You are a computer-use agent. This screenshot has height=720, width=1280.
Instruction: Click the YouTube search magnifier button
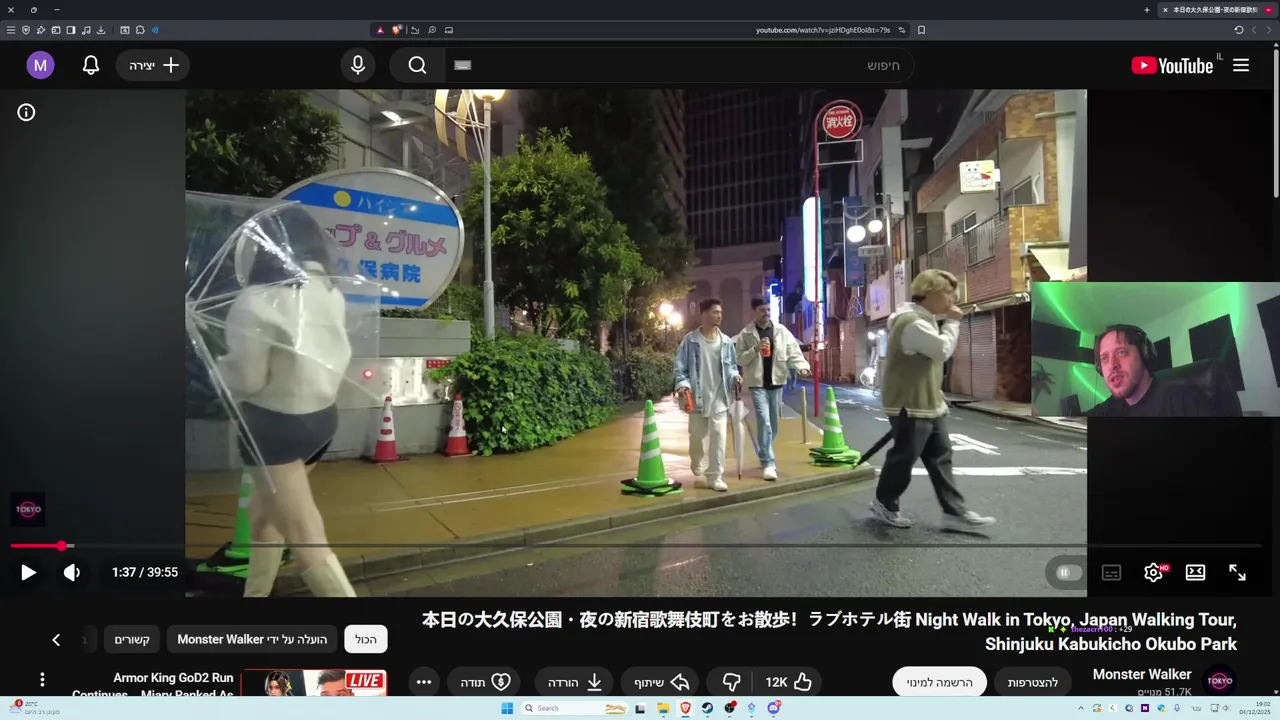(x=418, y=66)
